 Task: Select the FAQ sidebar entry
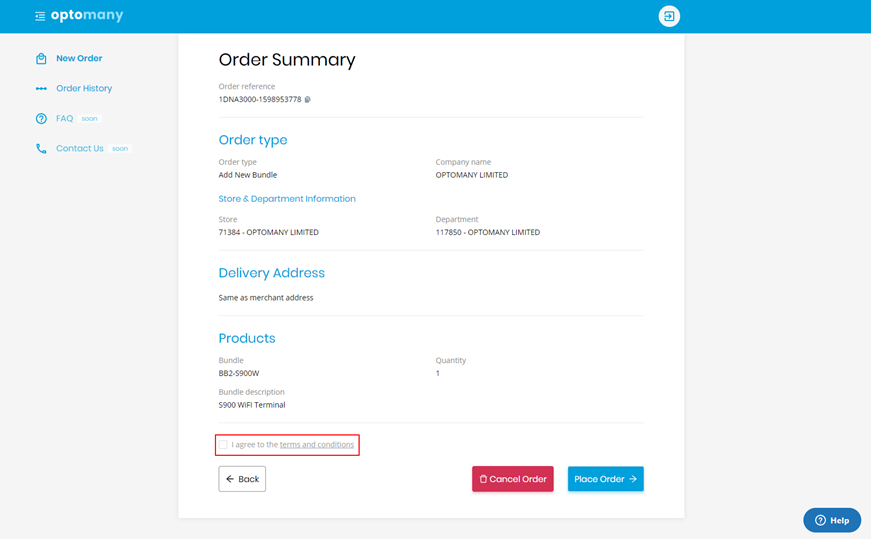tap(64, 118)
